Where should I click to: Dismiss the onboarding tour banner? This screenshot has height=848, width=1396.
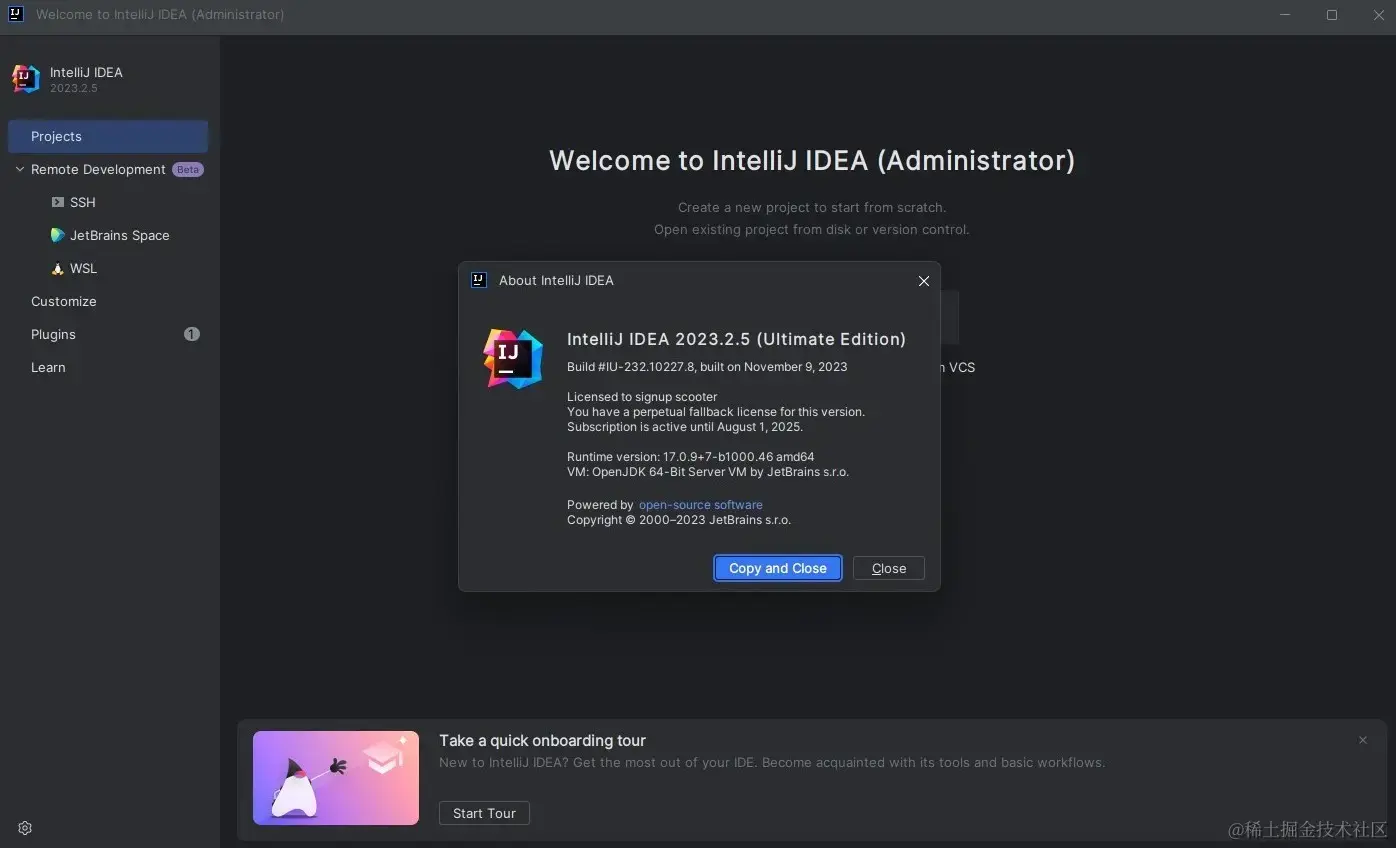[x=1362, y=740]
